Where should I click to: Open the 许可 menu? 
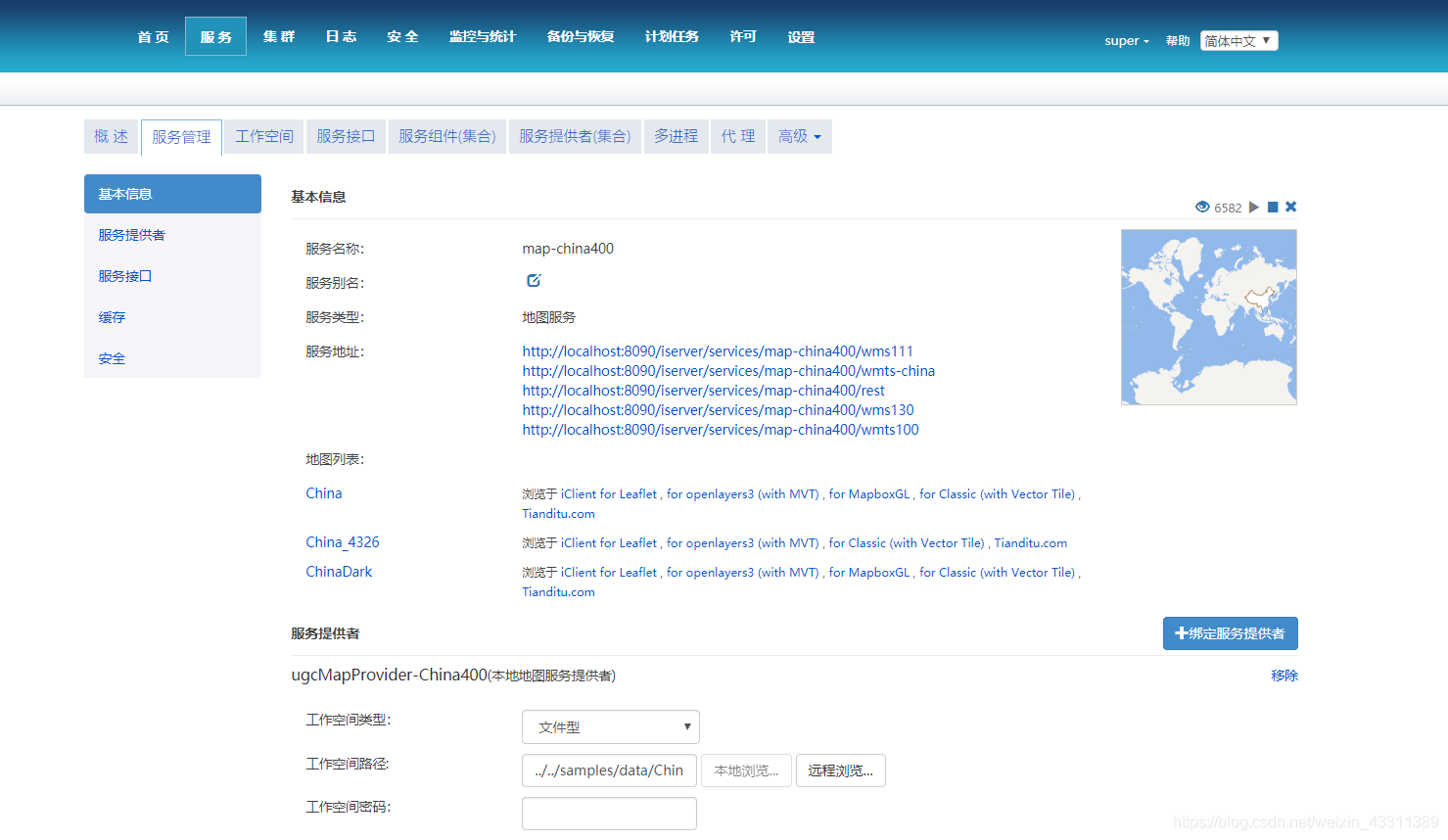point(743,36)
